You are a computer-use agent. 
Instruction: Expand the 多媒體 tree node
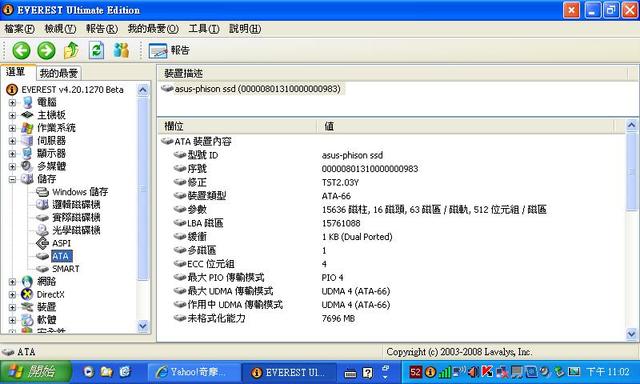[12, 166]
